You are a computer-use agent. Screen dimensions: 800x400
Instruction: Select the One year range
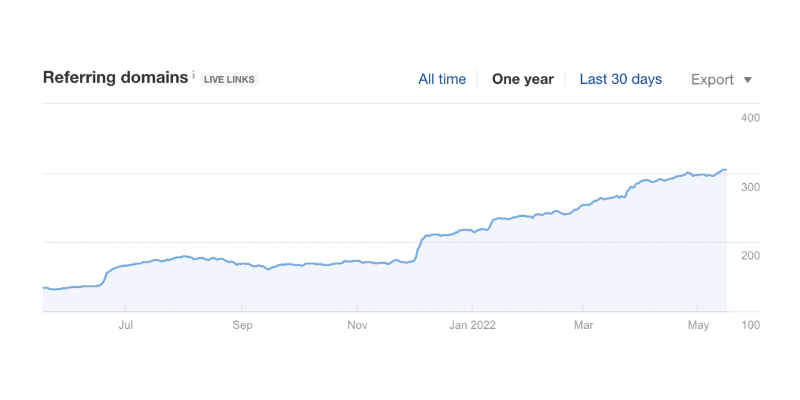point(522,80)
